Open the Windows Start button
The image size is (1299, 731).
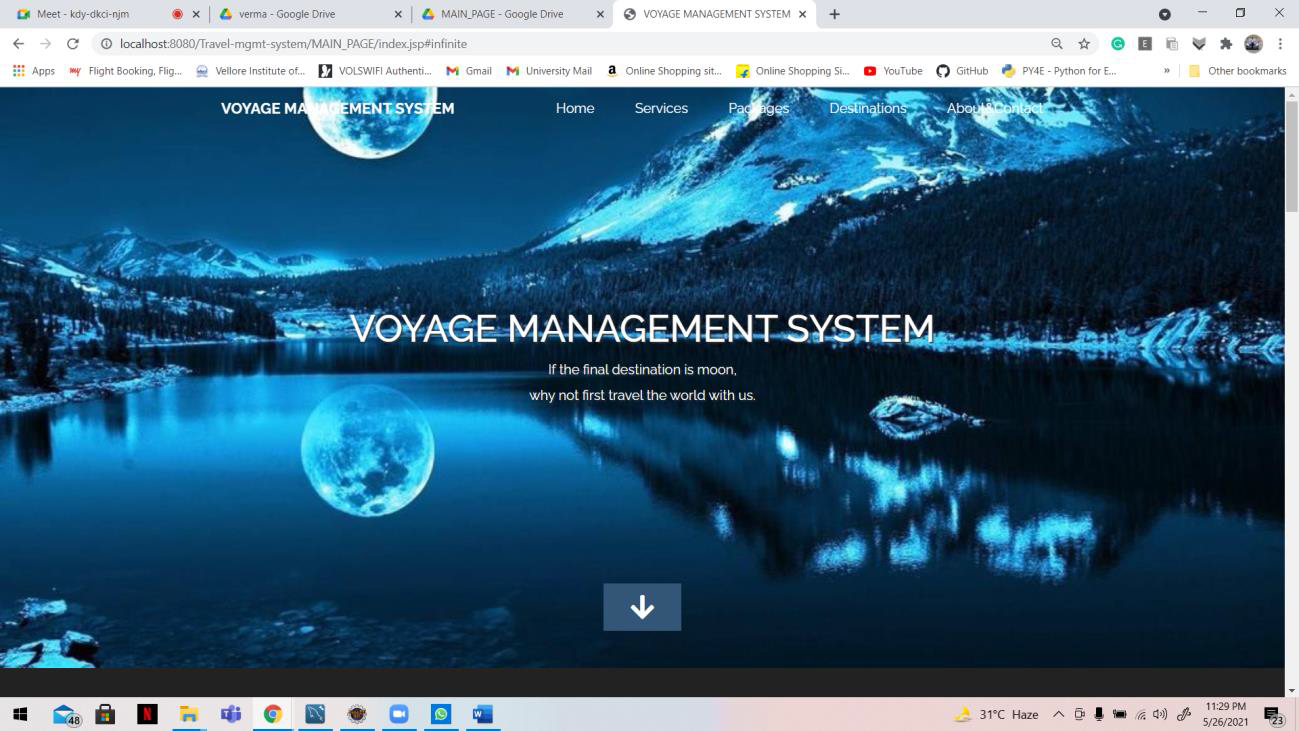[x=20, y=714]
